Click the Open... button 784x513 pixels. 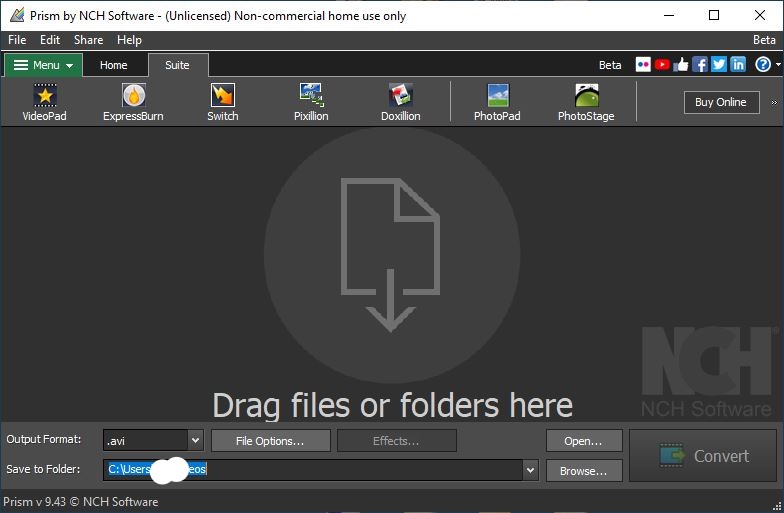coord(584,440)
